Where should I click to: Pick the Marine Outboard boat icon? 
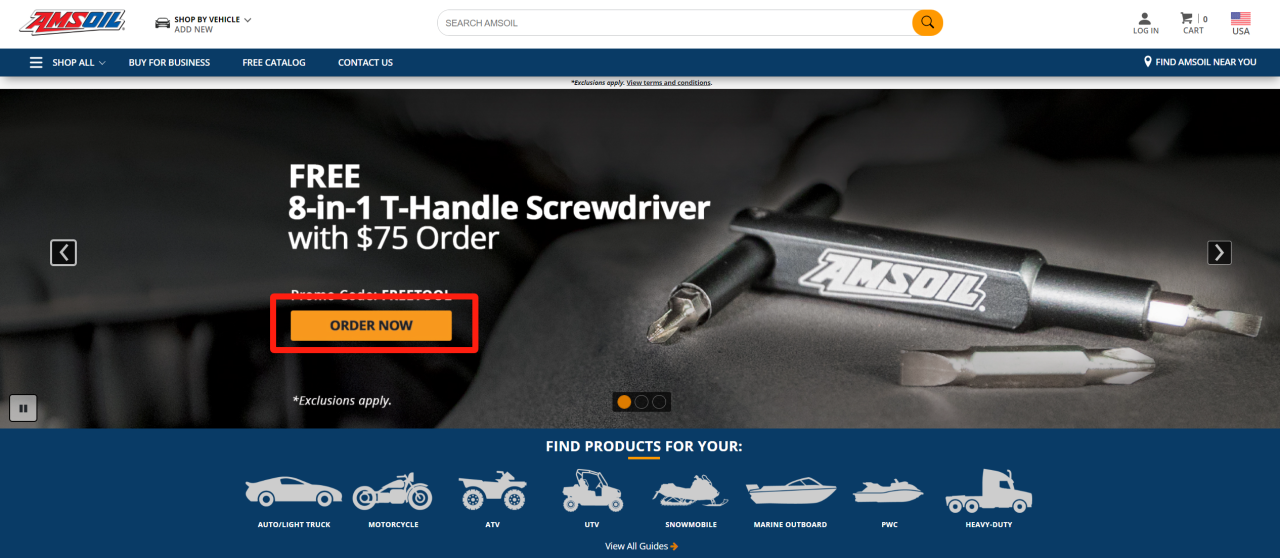click(x=790, y=492)
